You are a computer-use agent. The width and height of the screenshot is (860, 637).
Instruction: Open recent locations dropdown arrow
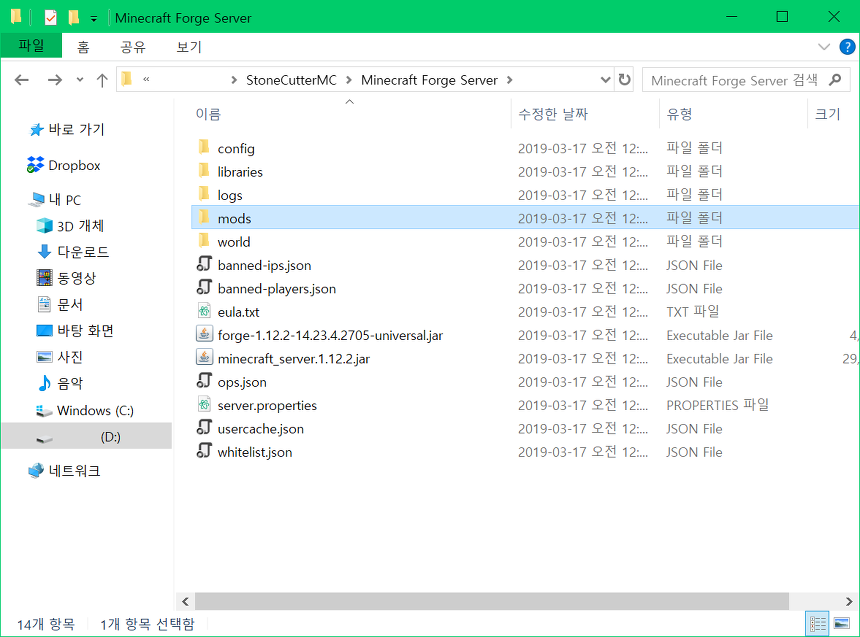pos(80,80)
